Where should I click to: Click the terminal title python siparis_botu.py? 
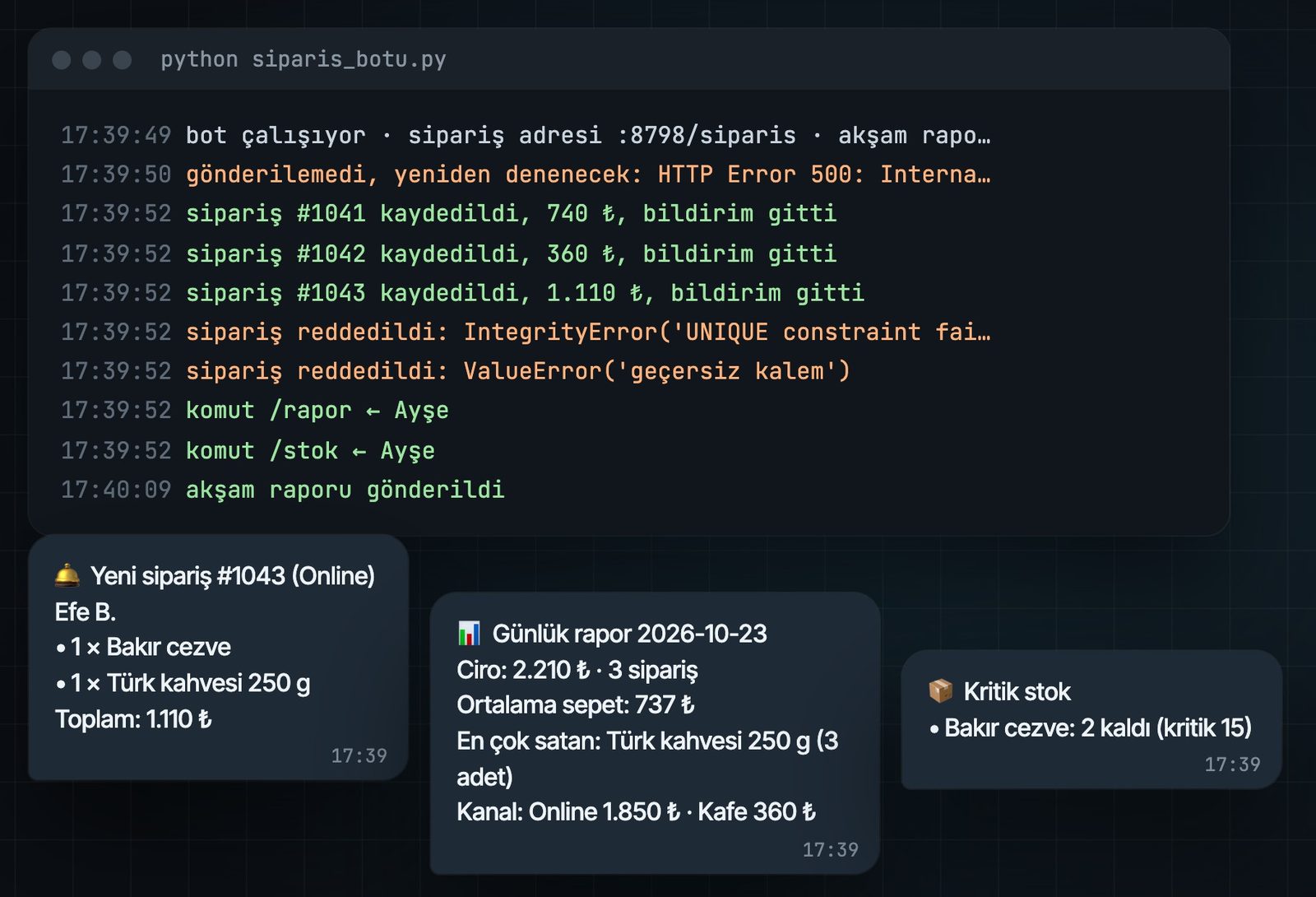coord(304,59)
